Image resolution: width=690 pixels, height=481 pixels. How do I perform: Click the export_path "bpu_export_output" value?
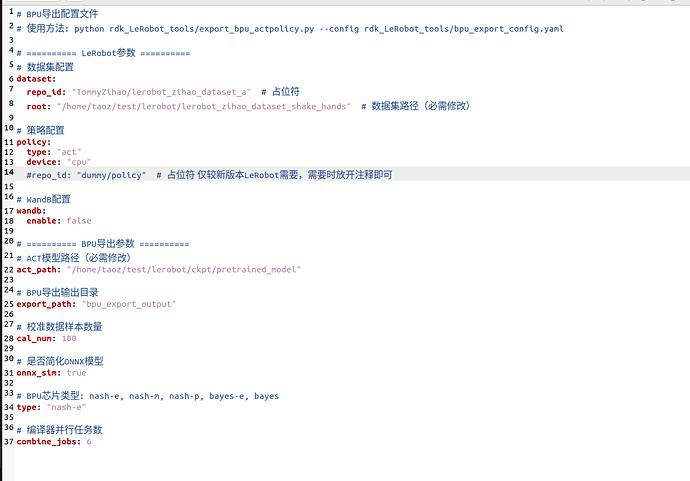point(128,304)
